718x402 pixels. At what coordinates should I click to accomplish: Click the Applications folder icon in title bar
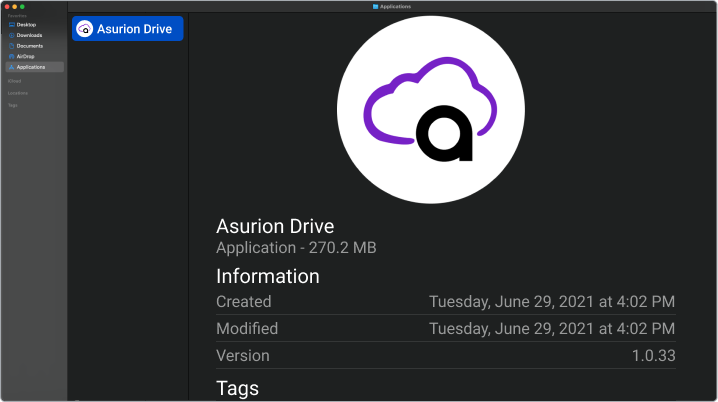click(375, 6)
